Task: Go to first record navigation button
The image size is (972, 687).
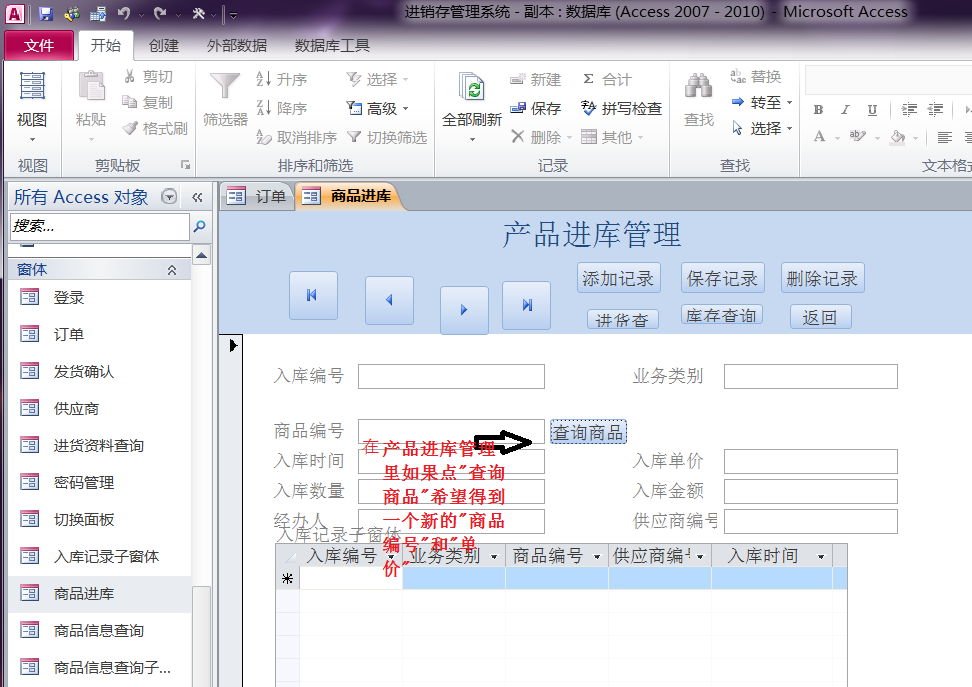Action: click(x=313, y=295)
